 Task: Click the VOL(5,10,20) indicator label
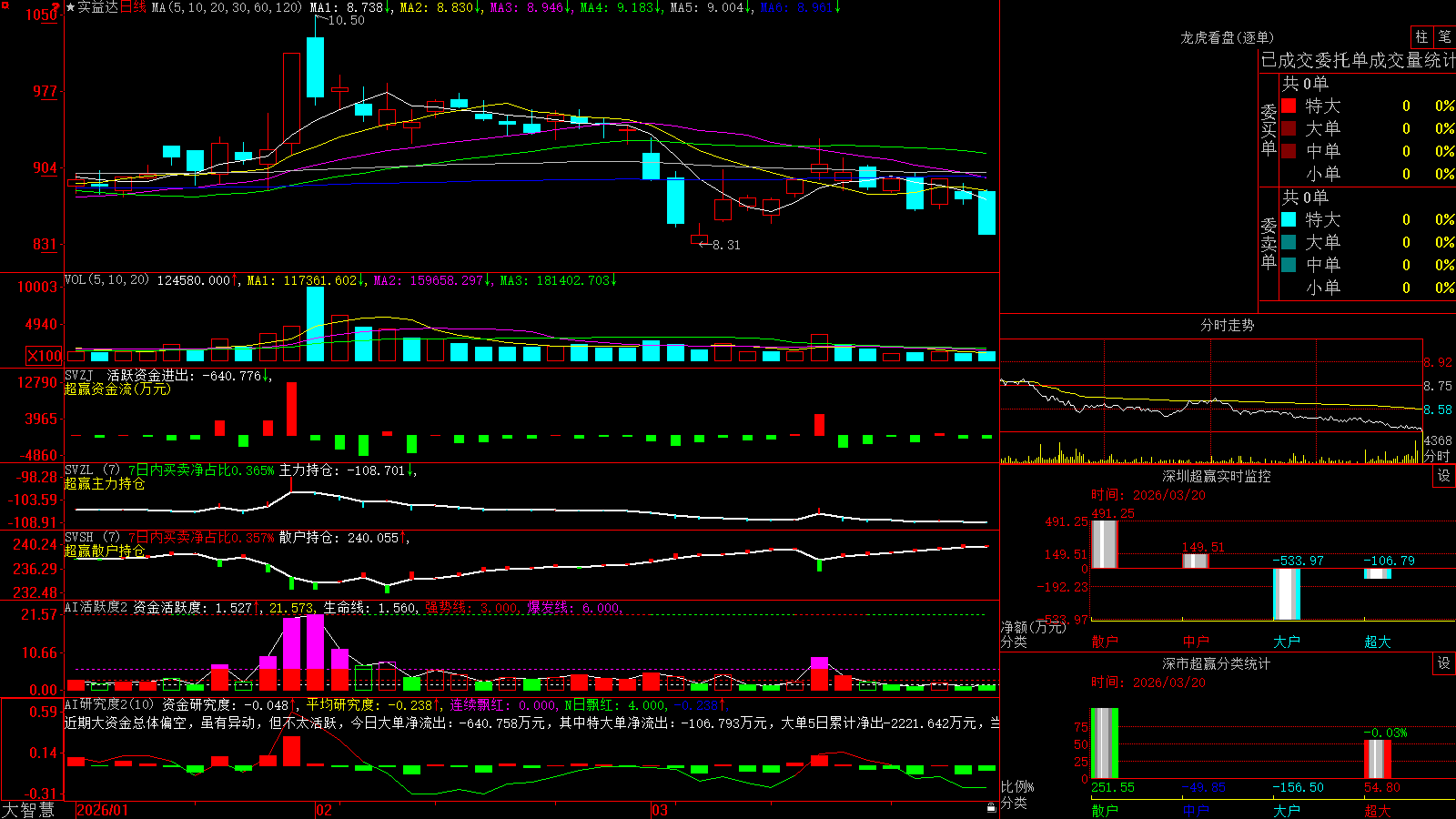[106, 280]
